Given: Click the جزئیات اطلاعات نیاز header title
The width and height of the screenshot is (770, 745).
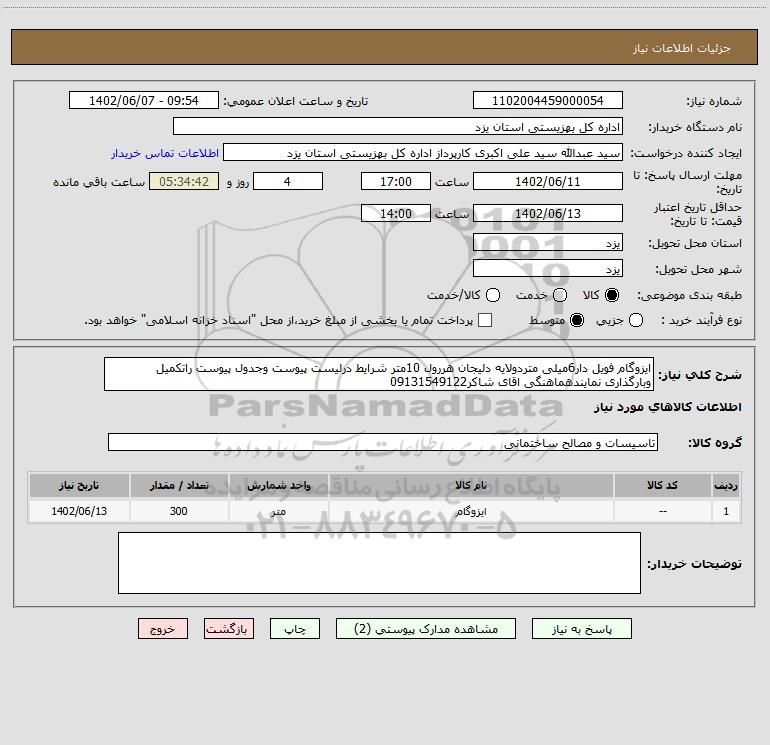Looking at the screenshot, I should (682, 48).
